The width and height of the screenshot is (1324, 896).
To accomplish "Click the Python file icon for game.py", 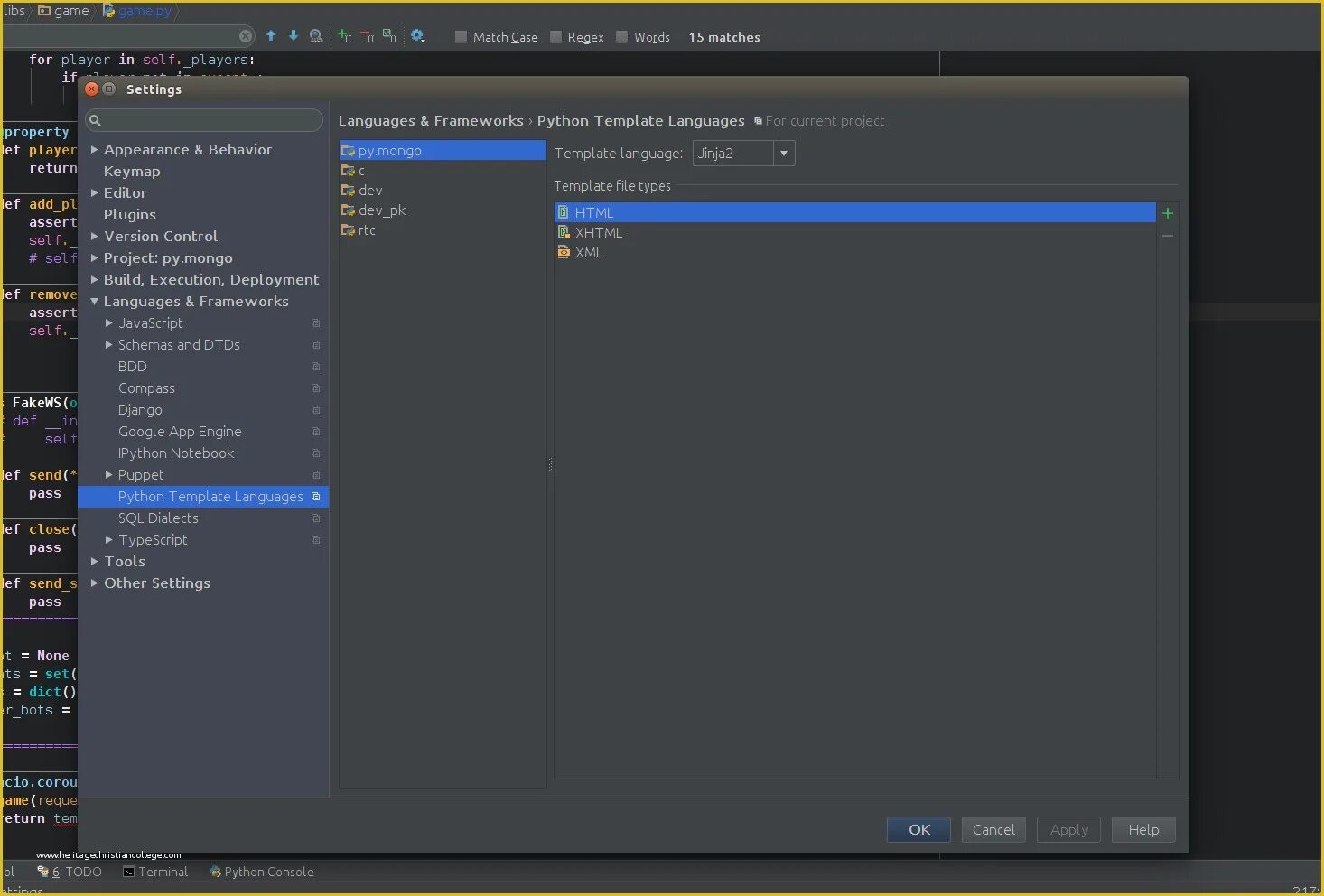I will [108, 11].
